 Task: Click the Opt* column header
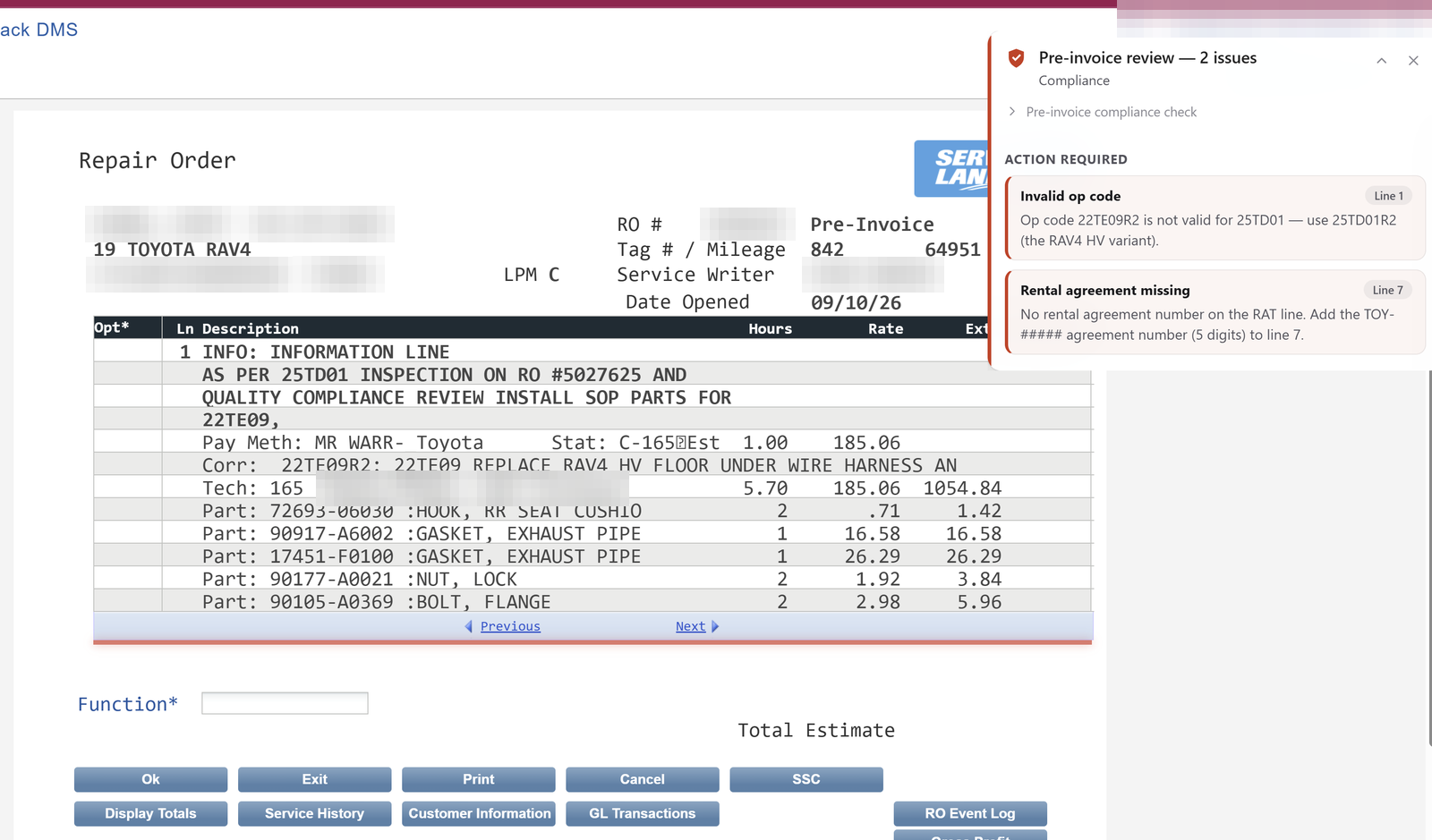(x=112, y=327)
